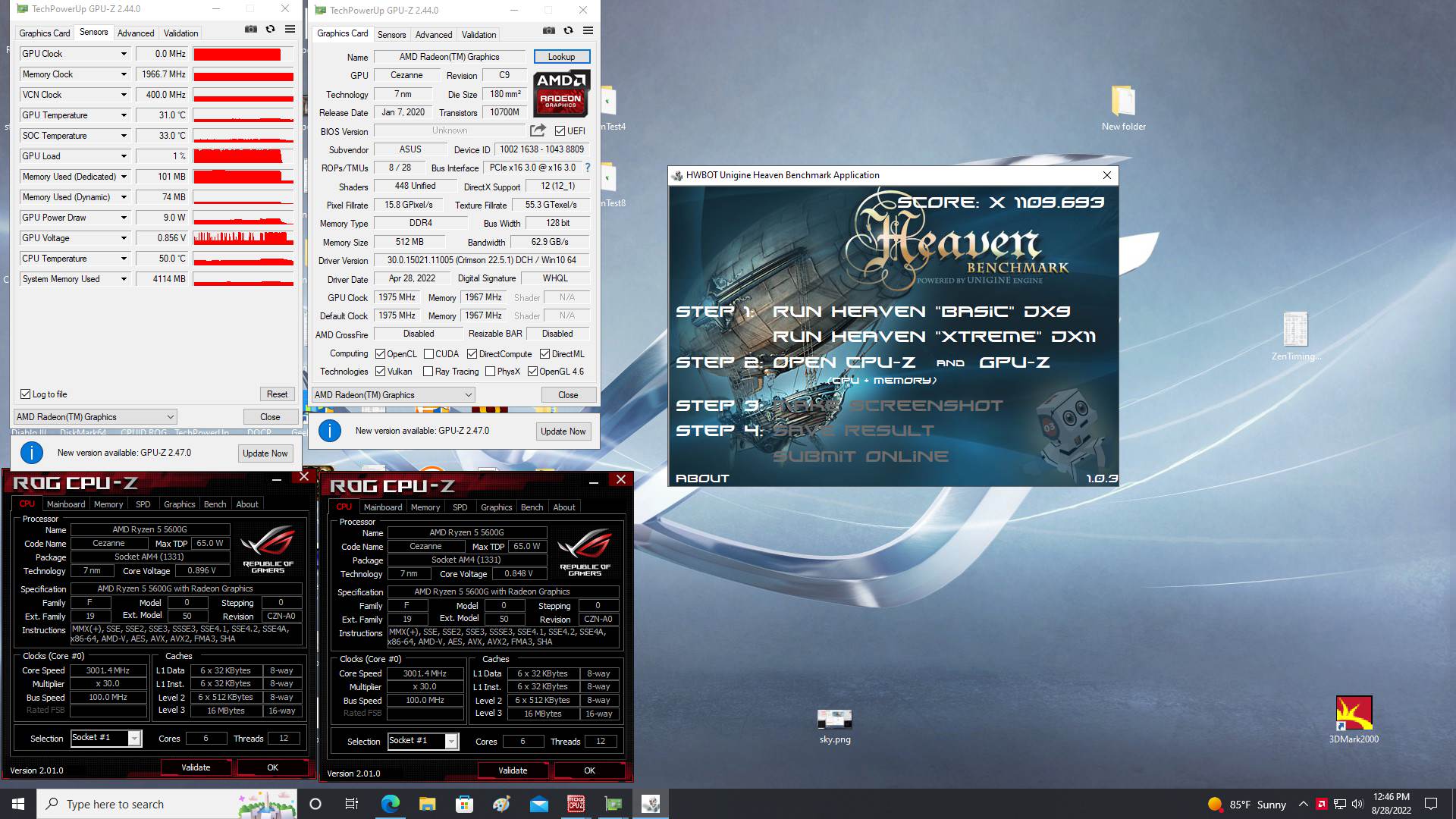The height and width of the screenshot is (819, 1456).
Task: Switch to GPU-Z taskbar icon
Action: [x=613, y=804]
